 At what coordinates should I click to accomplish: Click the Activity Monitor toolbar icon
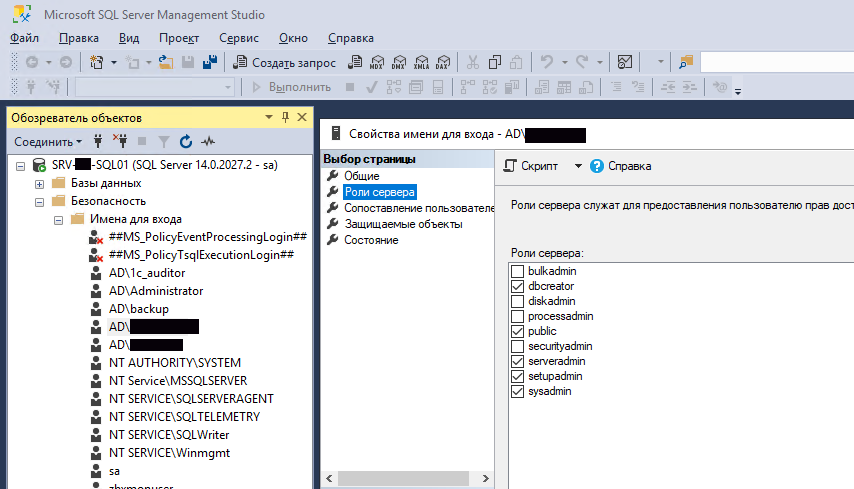(x=625, y=63)
